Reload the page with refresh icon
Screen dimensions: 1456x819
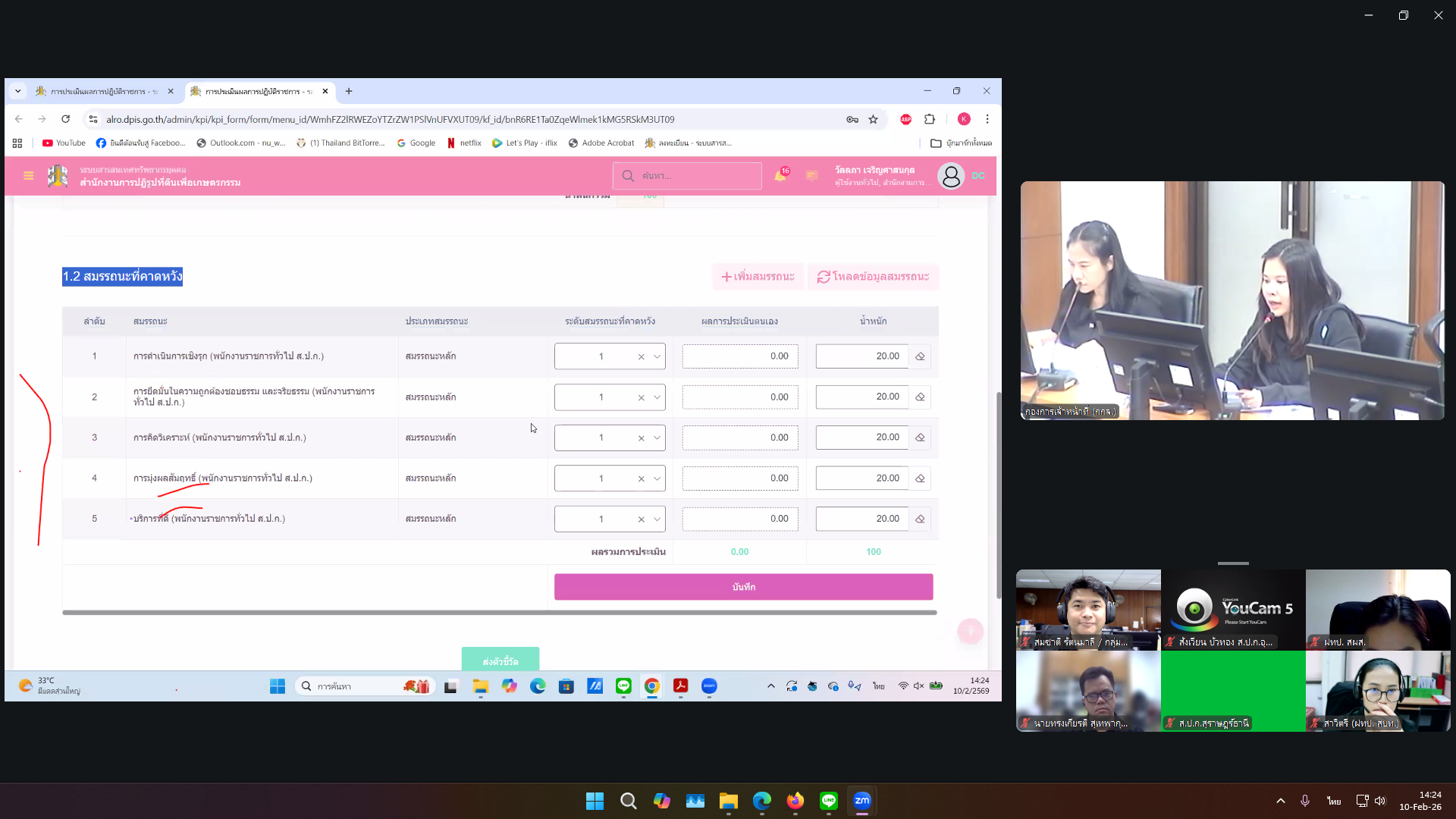66,119
